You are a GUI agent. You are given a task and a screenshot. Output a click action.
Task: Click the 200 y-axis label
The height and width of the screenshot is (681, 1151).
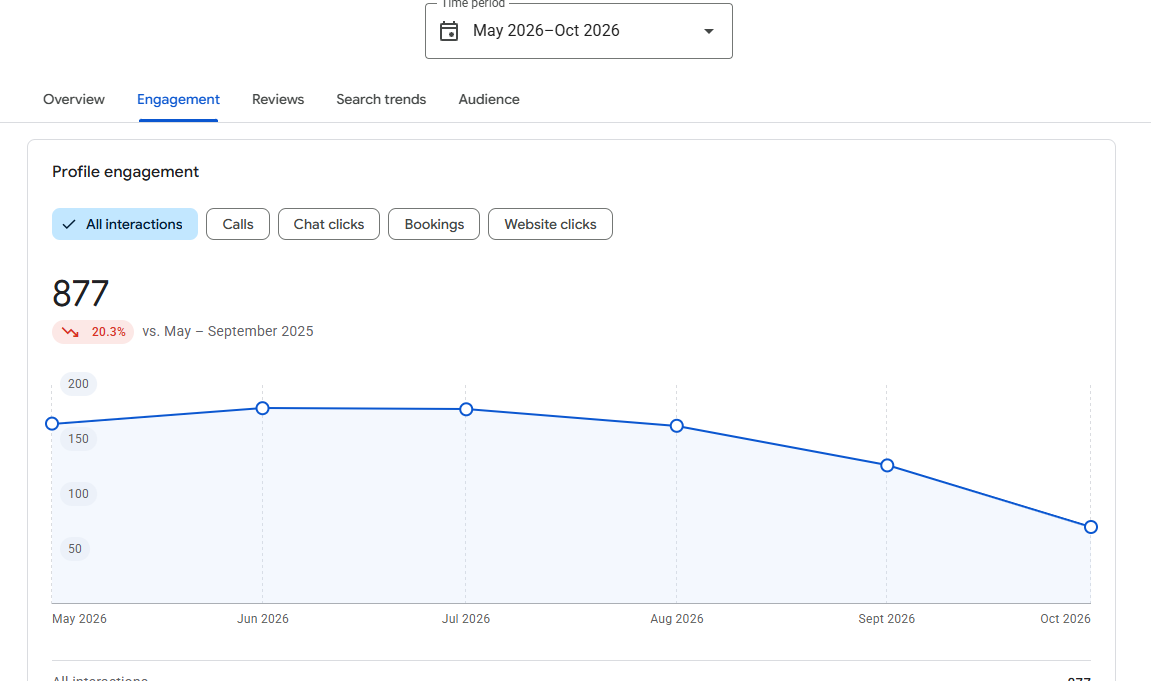[79, 384]
